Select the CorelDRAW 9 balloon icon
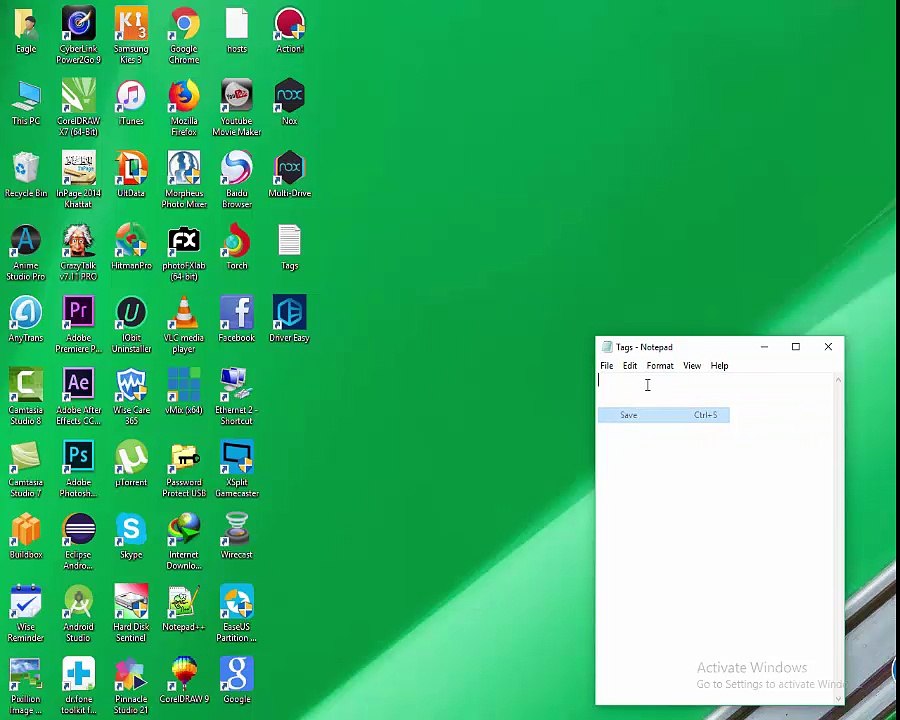 pos(184,675)
